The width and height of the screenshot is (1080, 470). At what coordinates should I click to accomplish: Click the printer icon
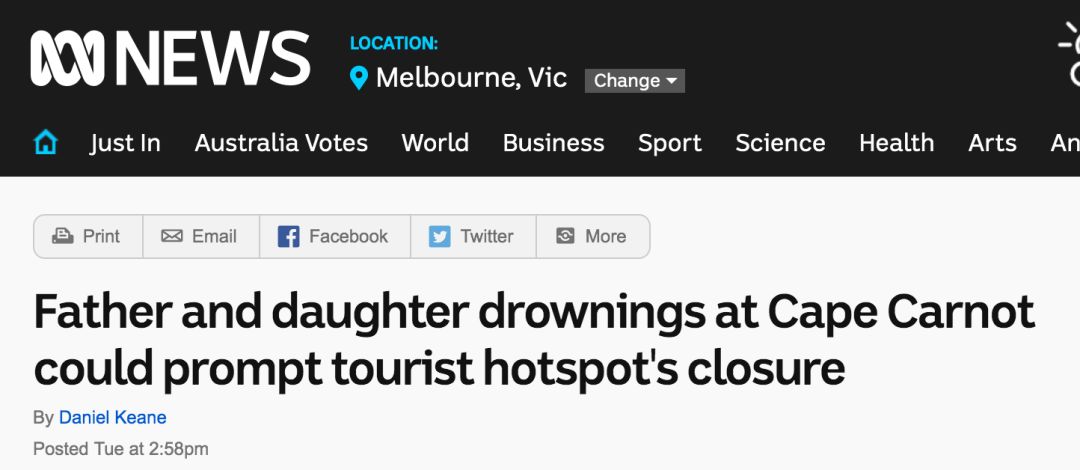(x=63, y=236)
